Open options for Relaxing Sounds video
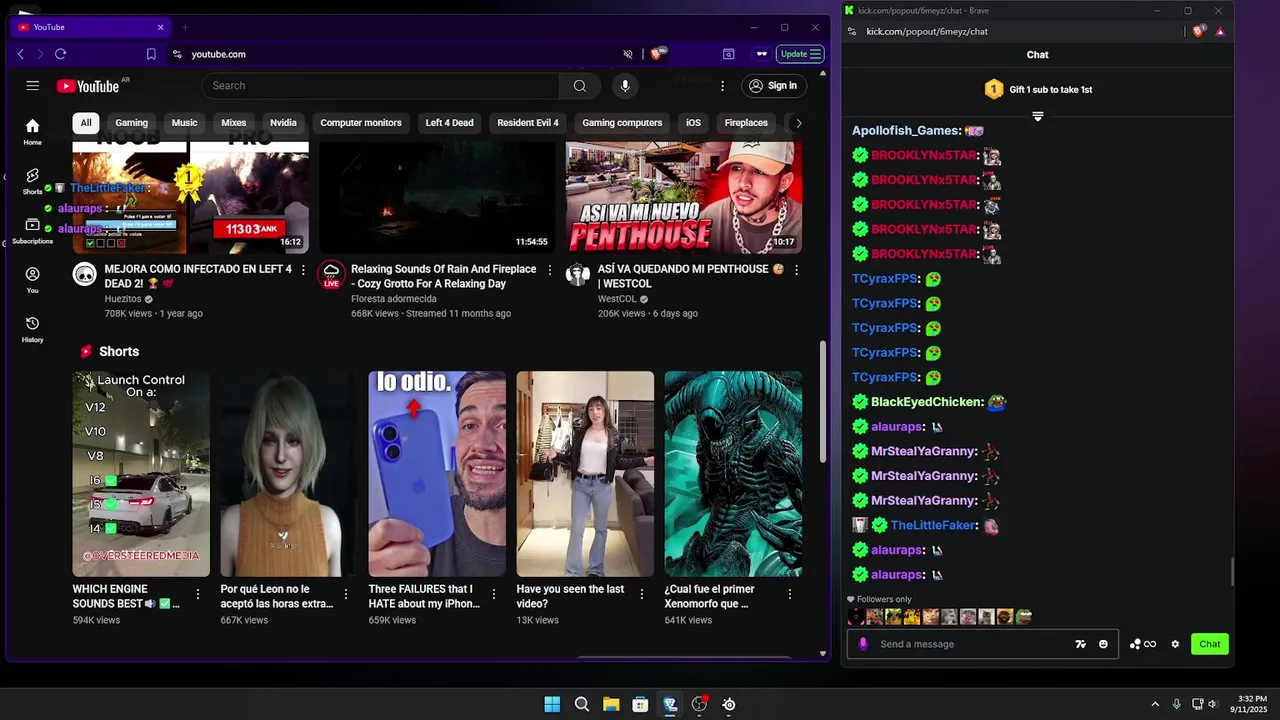Image resolution: width=1280 pixels, height=720 pixels. tap(550, 270)
